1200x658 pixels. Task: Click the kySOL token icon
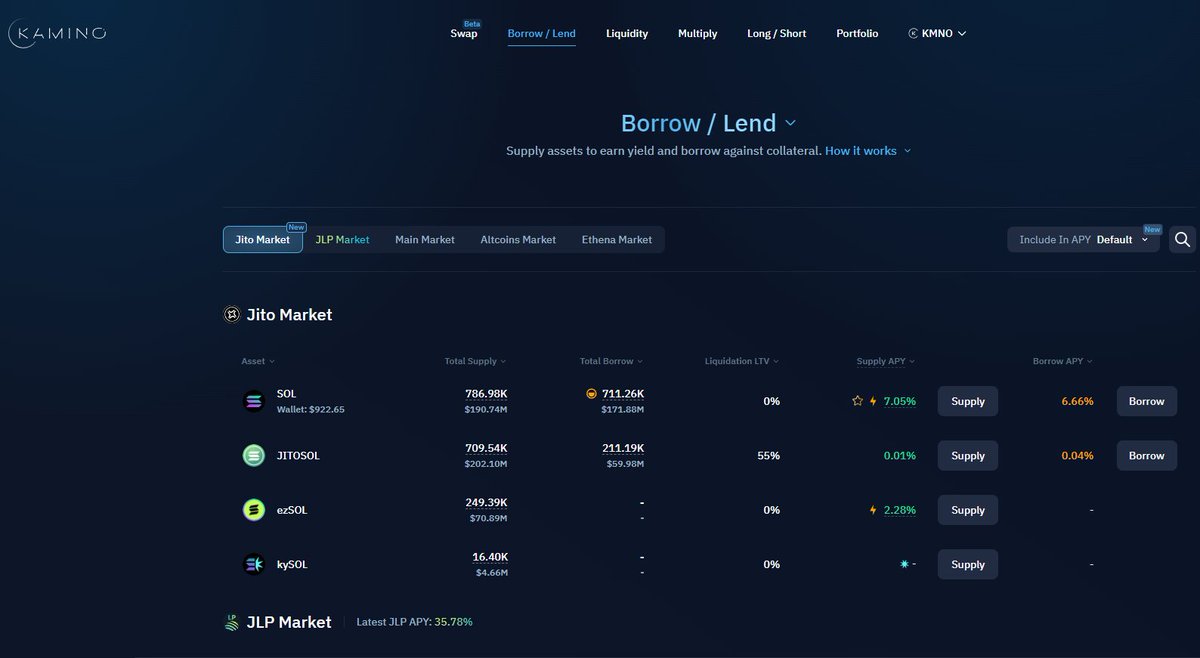pyautogui.click(x=254, y=564)
